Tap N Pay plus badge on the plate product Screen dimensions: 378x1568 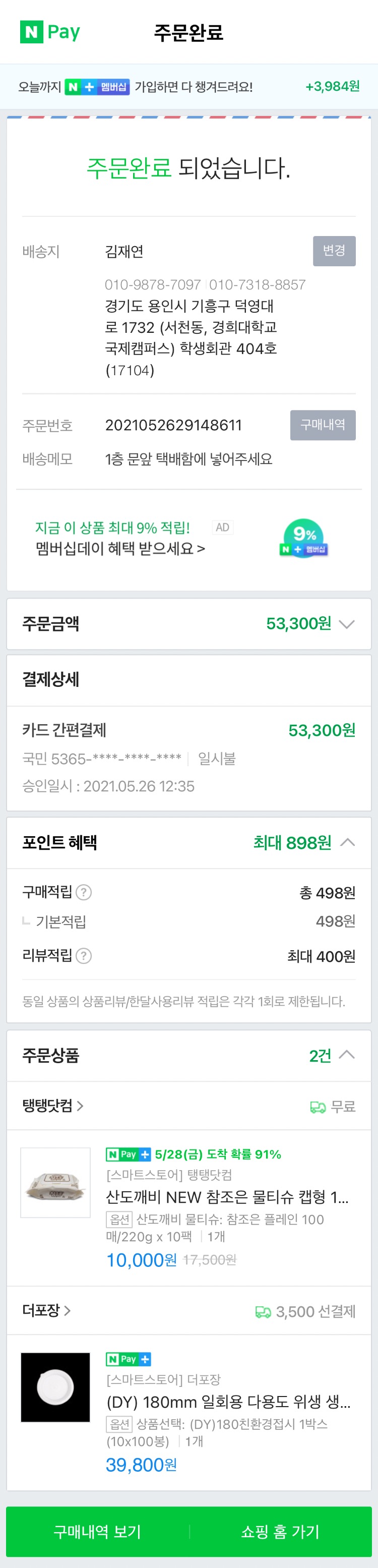click(x=129, y=1359)
